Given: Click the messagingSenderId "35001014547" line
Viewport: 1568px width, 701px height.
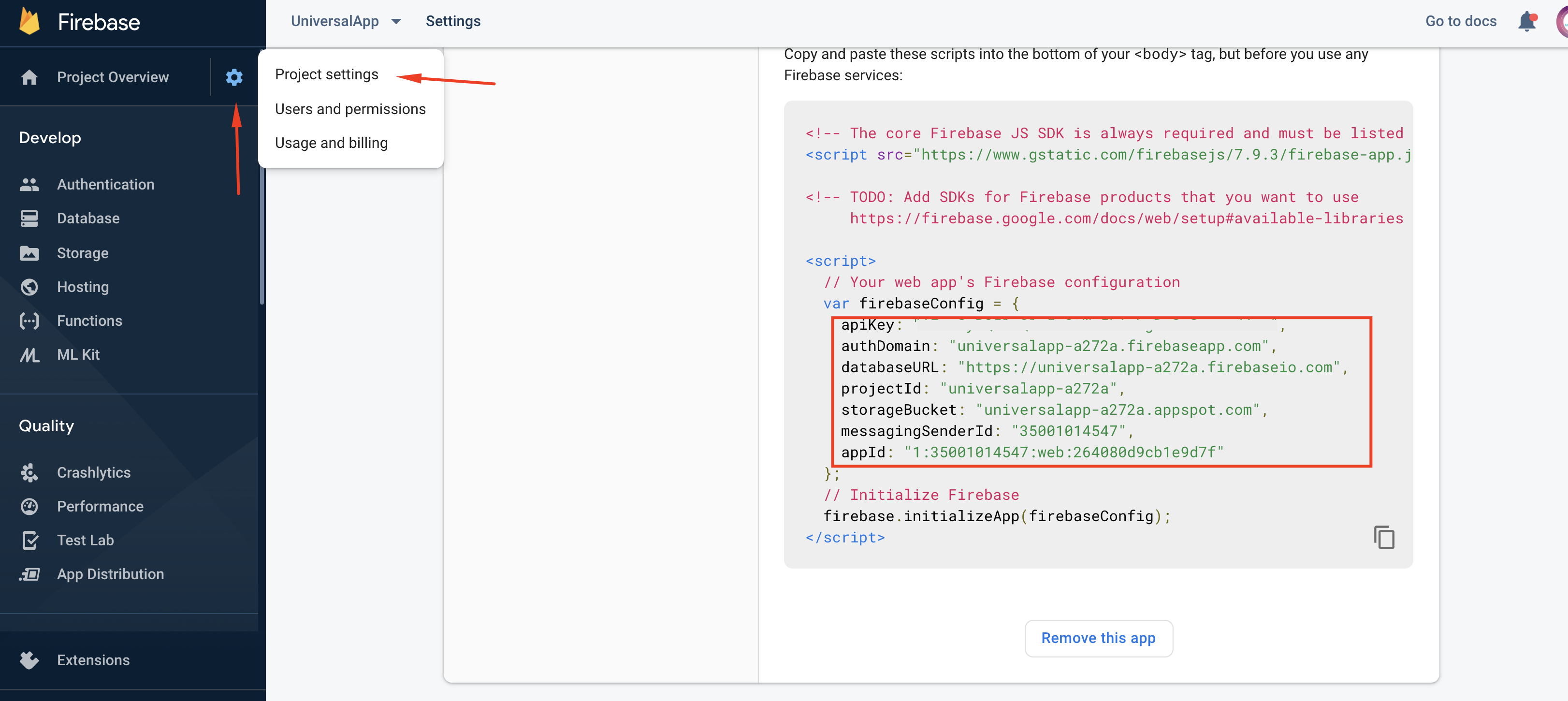Looking at the screenshot, I should click(x=987, y=431).
